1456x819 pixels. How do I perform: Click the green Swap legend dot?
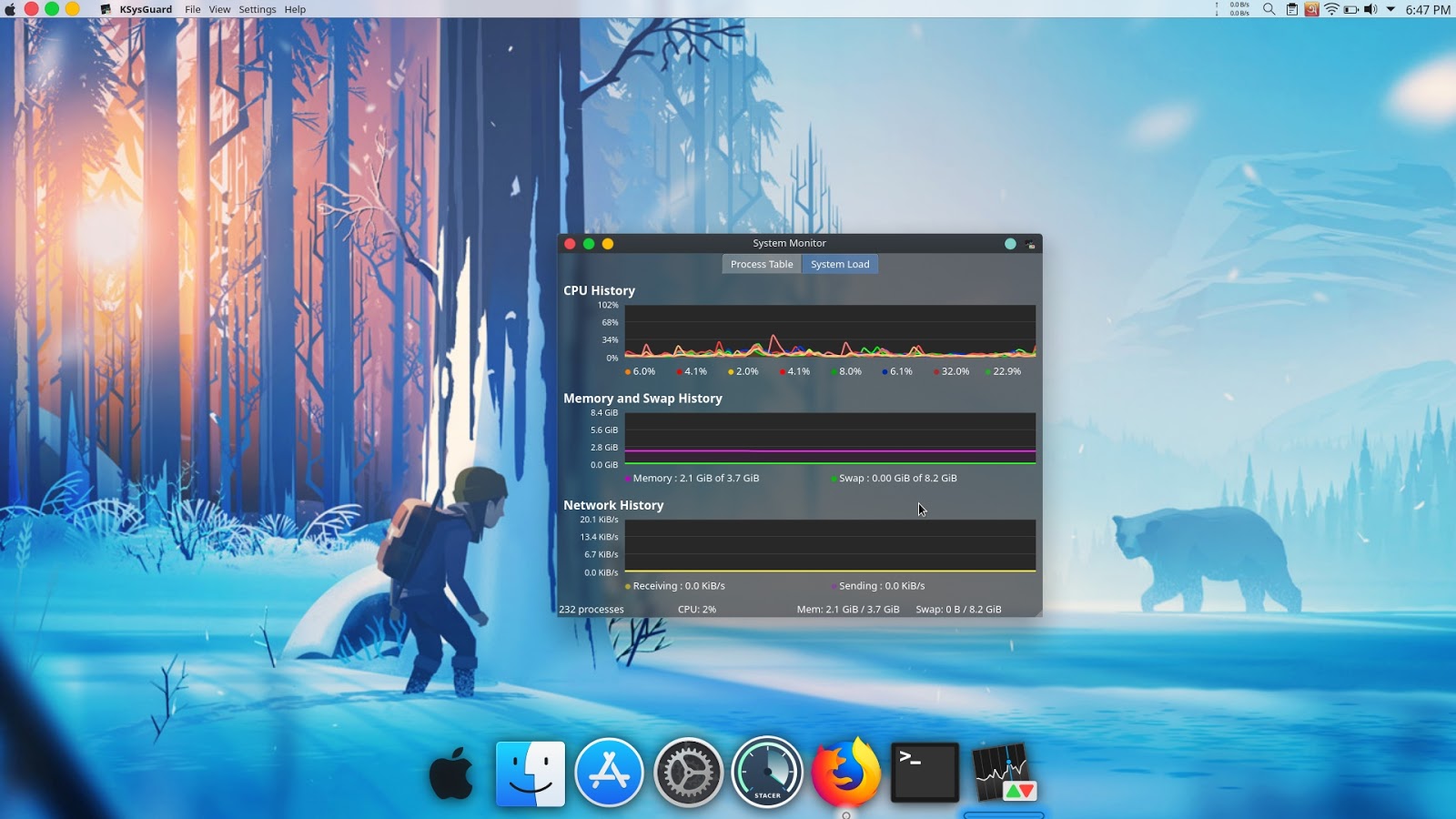click(834, 479)
